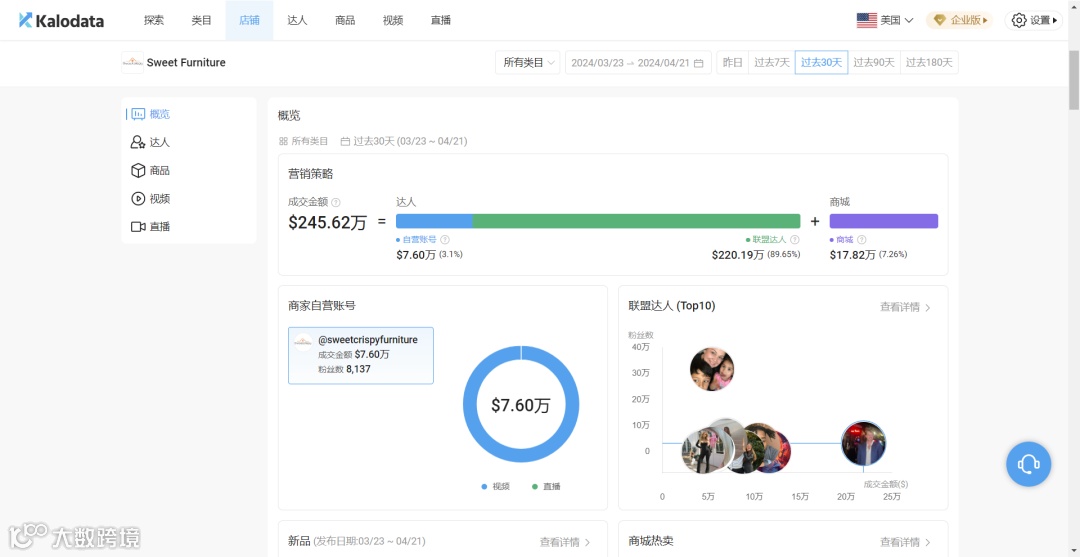Click the sidebar 视频 play icon

pyautogui.click(x=138, y=199)
